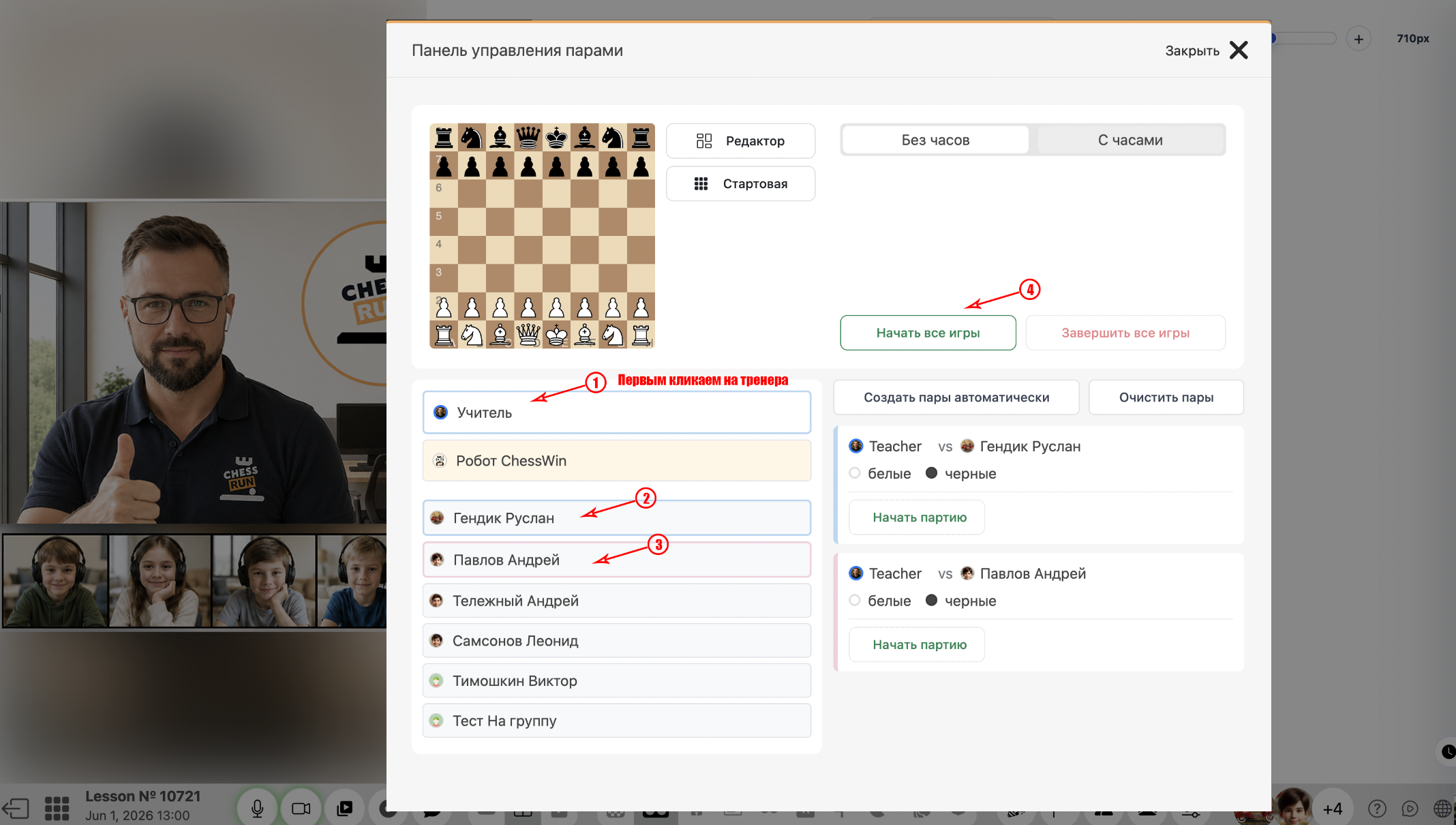
Task: Switch to the С часами tab
Action: point(1130,140)
